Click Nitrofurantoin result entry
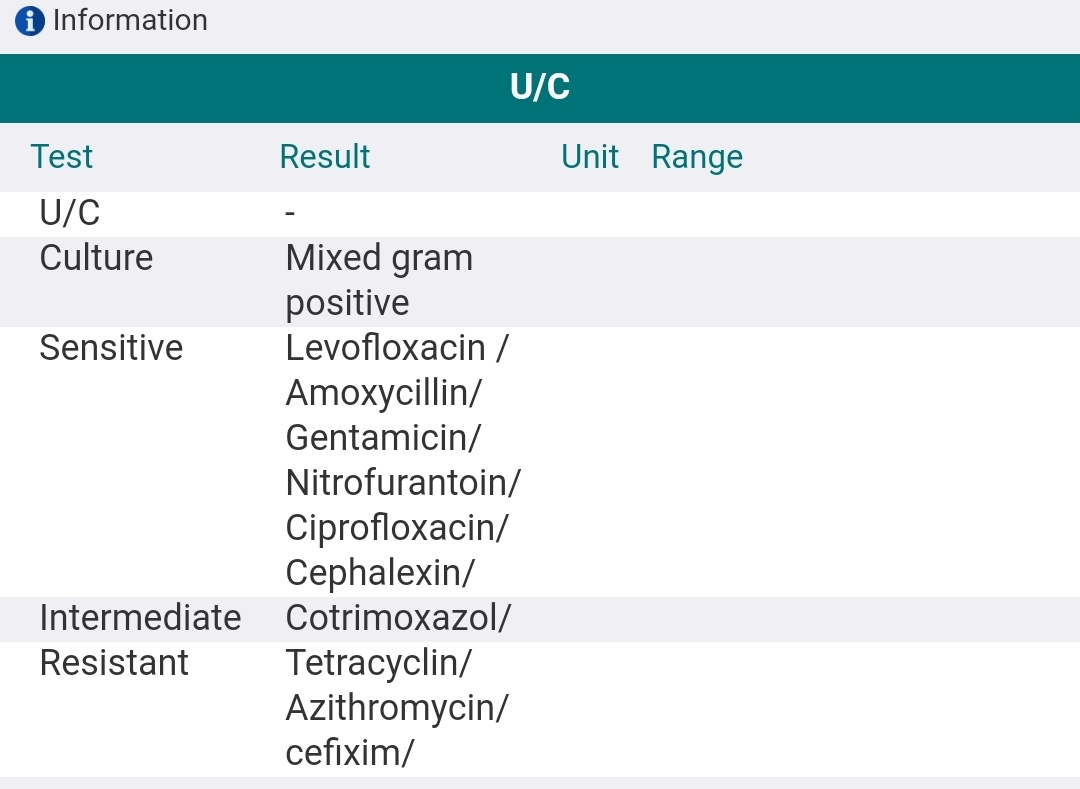 coord(402,483)
